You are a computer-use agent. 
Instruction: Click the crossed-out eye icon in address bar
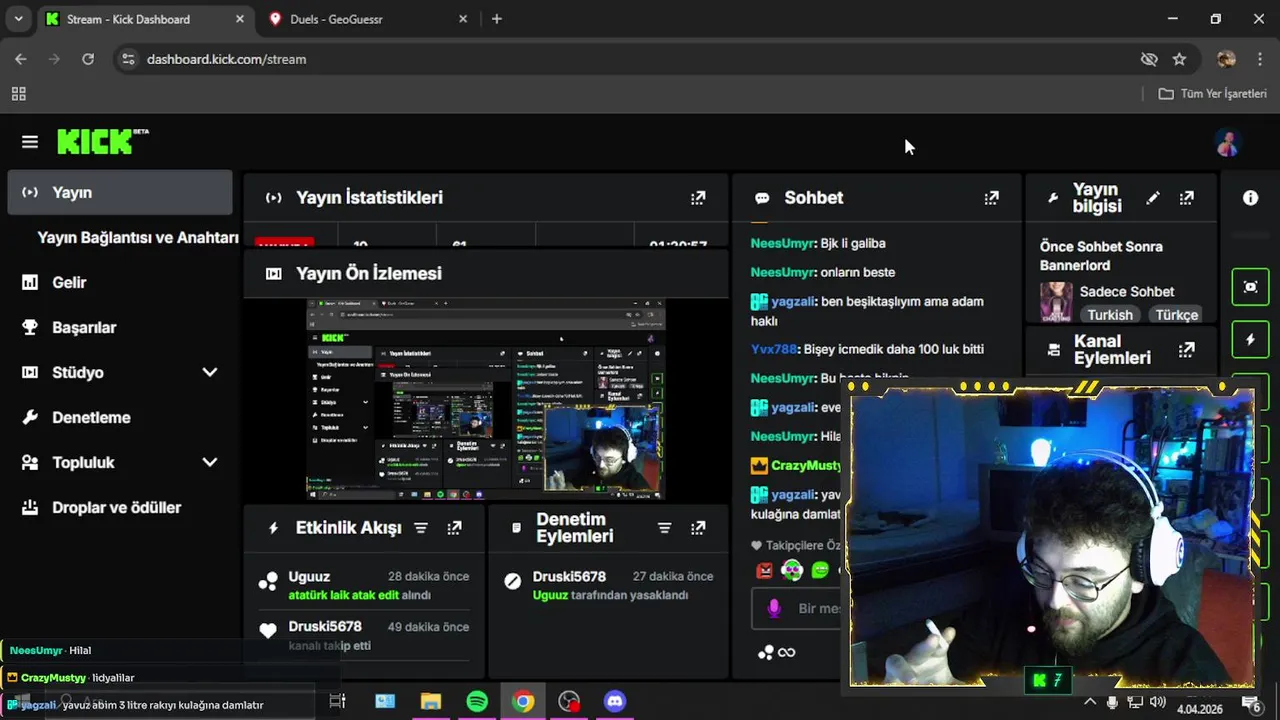point(1149,59)
